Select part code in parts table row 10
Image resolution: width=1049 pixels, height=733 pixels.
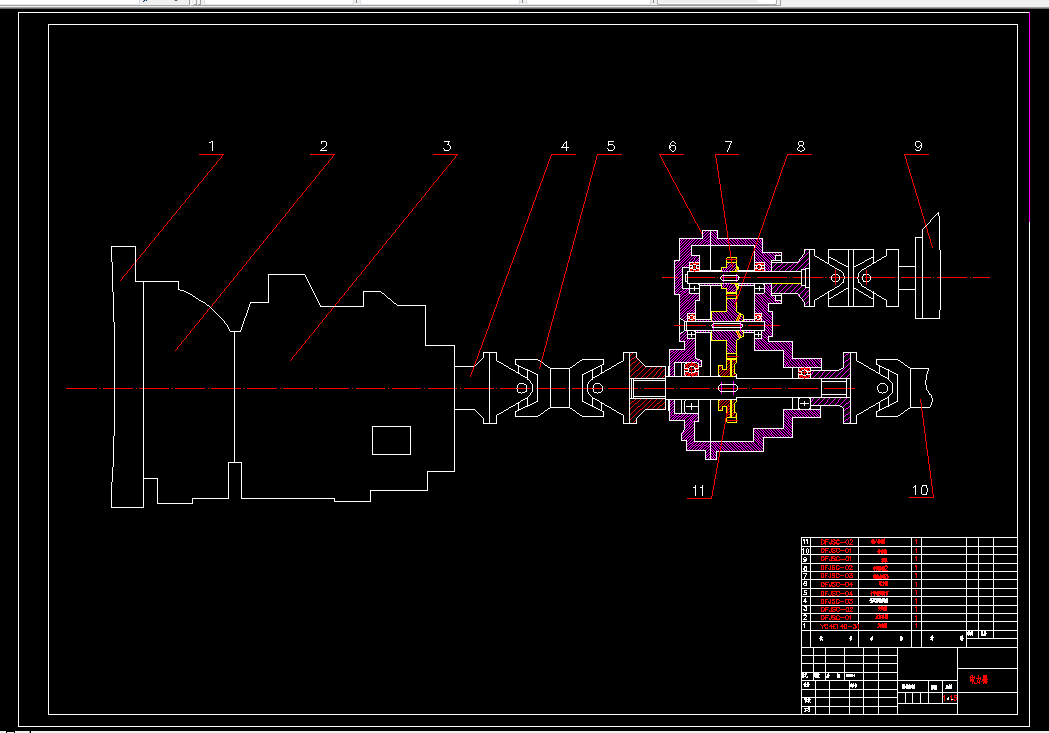click(x=836, y=550)
